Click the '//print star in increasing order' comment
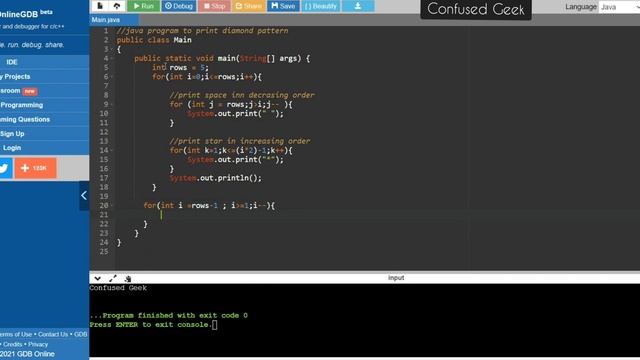Image resolution: width=640 pixels, height=360 pixels. coord(240,141)
